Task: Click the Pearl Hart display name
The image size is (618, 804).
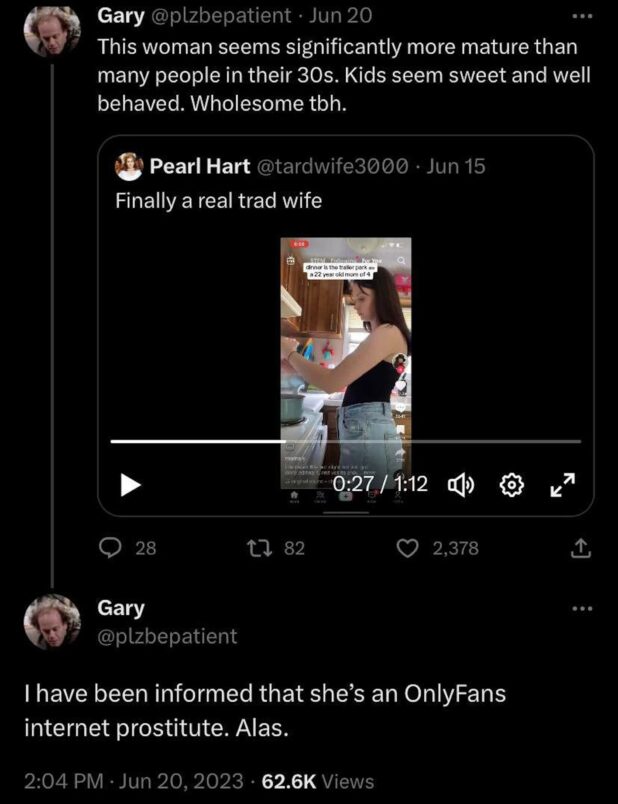Action: [199, 166]
